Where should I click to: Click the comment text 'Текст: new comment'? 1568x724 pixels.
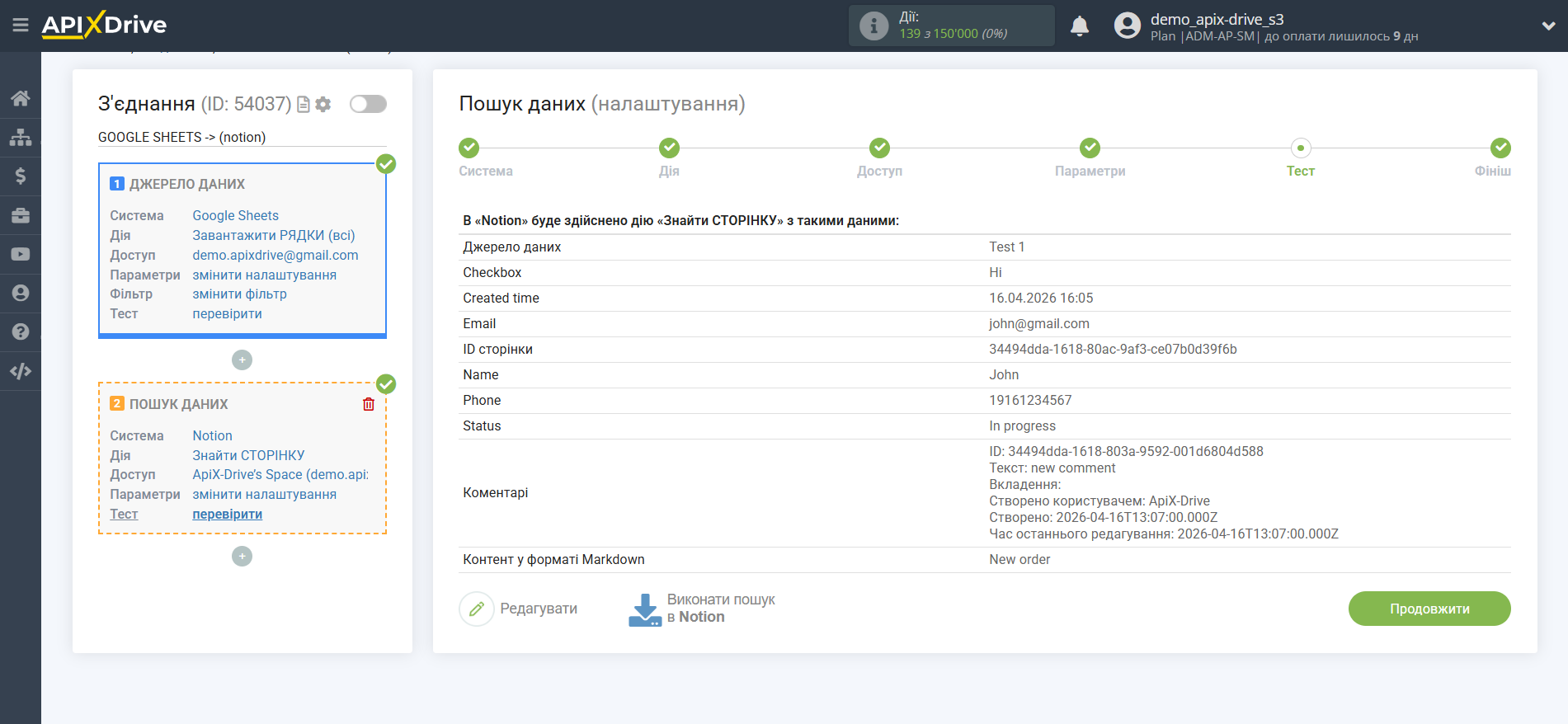[1052, 468]
